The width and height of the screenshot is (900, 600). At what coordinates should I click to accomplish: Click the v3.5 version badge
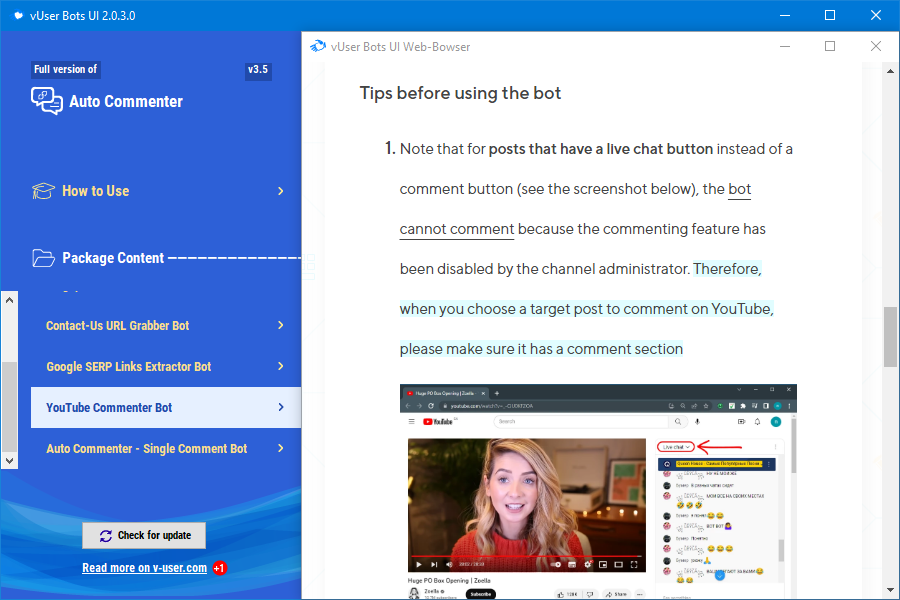click(x=258, y=69)
